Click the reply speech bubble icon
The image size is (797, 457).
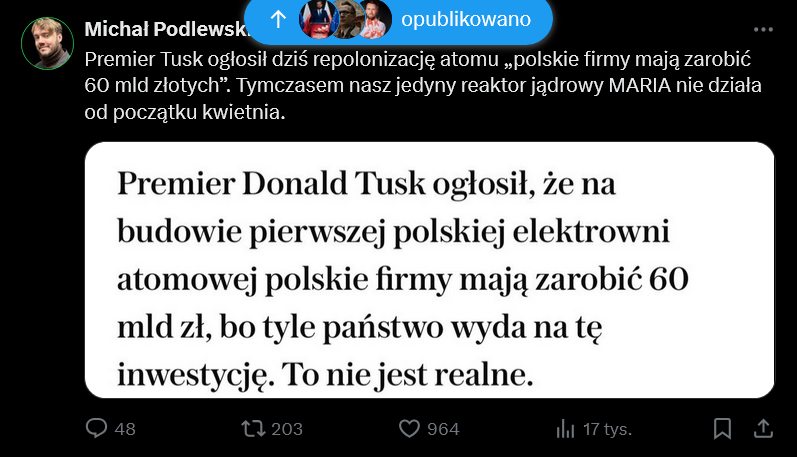(97, 428)
